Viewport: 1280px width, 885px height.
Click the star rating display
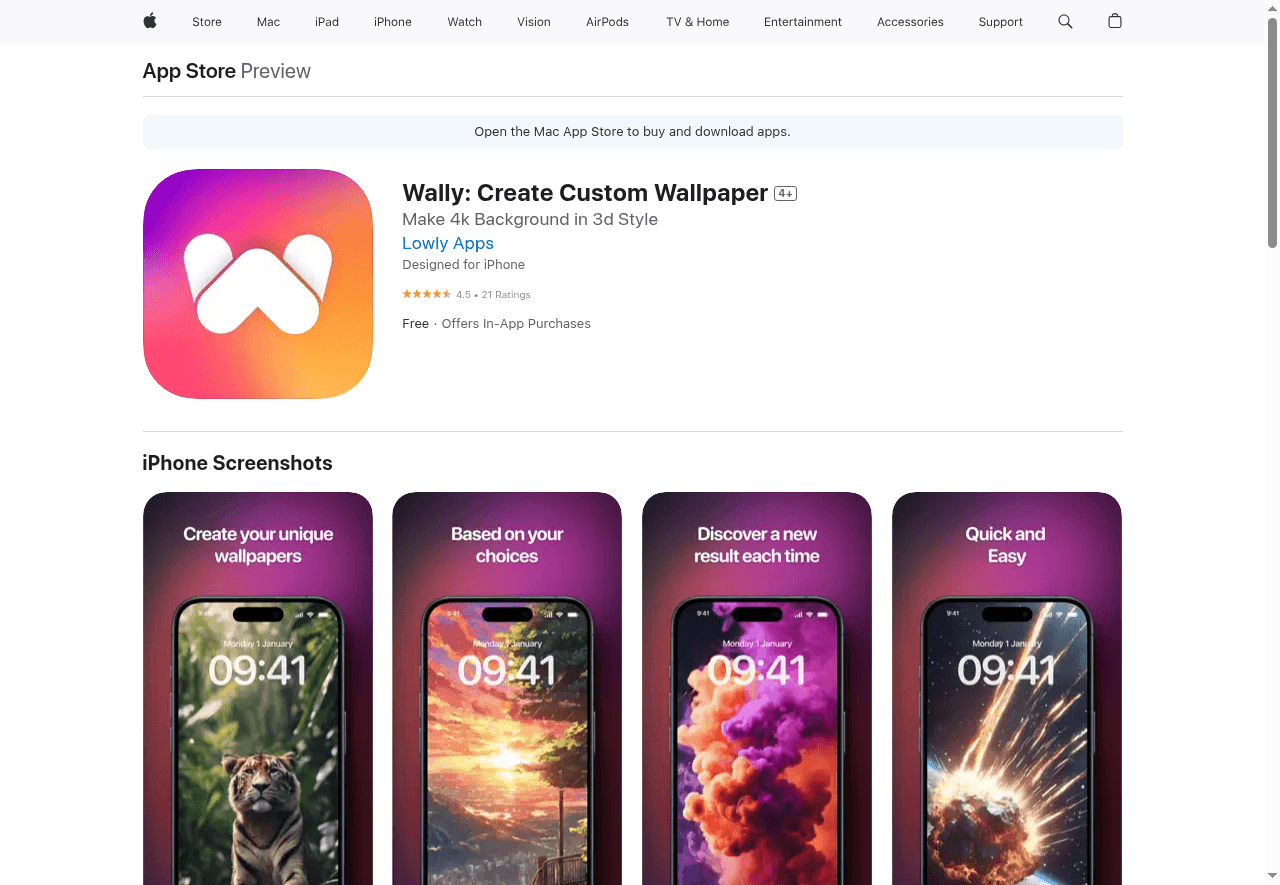point(426,294)
